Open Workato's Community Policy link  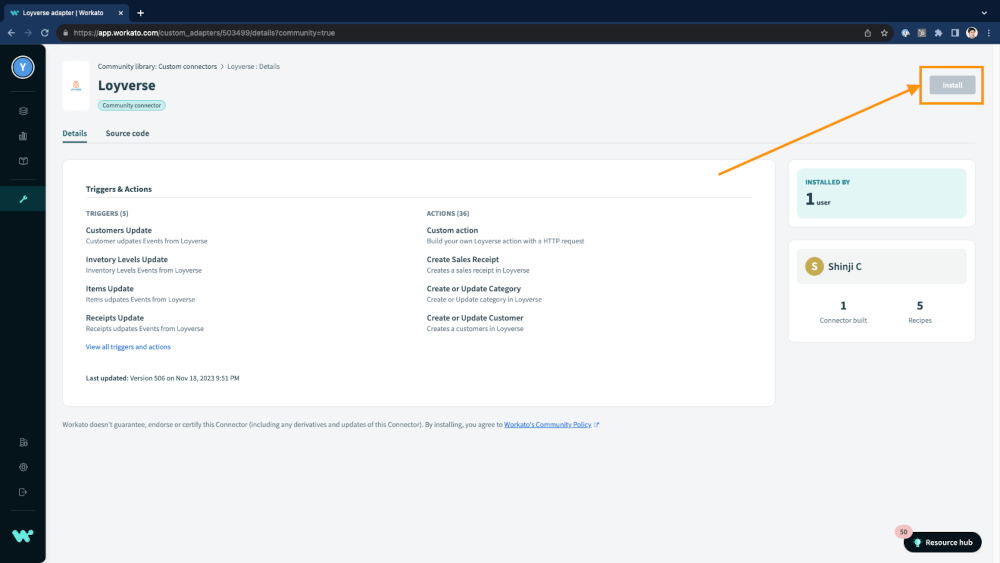[548, 425]
